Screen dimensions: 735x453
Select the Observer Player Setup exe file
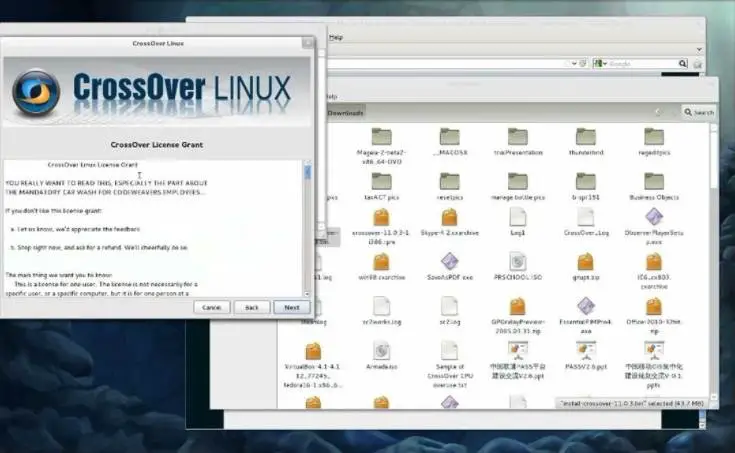[x=654, y=226]
